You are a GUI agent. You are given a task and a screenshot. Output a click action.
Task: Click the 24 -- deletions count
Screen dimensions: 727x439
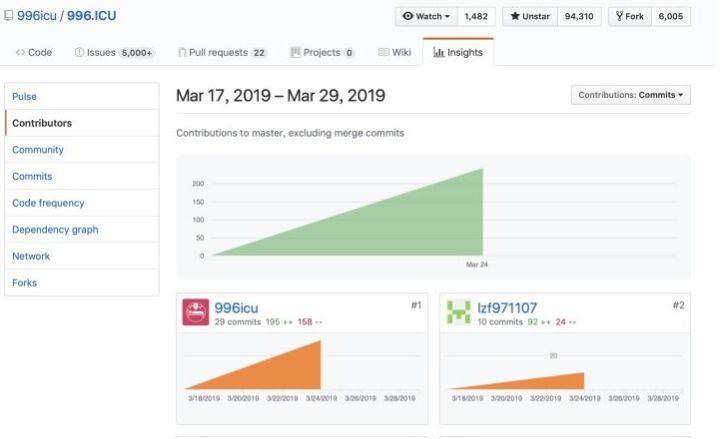tap(566, 322)
